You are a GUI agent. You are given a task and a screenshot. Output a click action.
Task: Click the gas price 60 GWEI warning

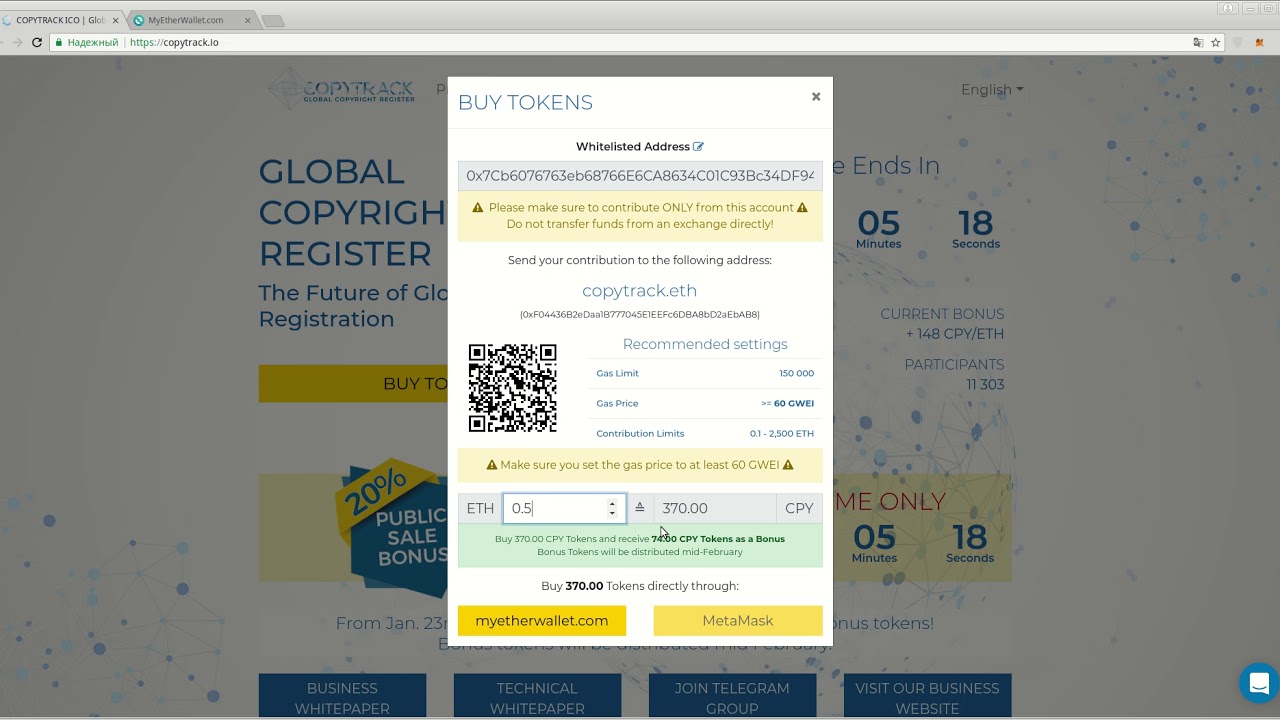coord(640,465)
